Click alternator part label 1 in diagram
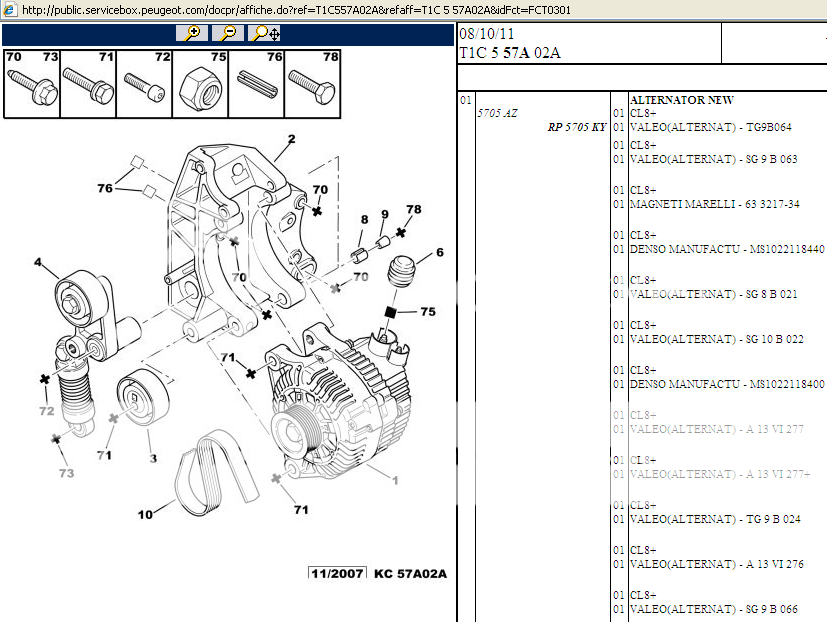Screen dimensions: 827x628 tap(395, 481)
